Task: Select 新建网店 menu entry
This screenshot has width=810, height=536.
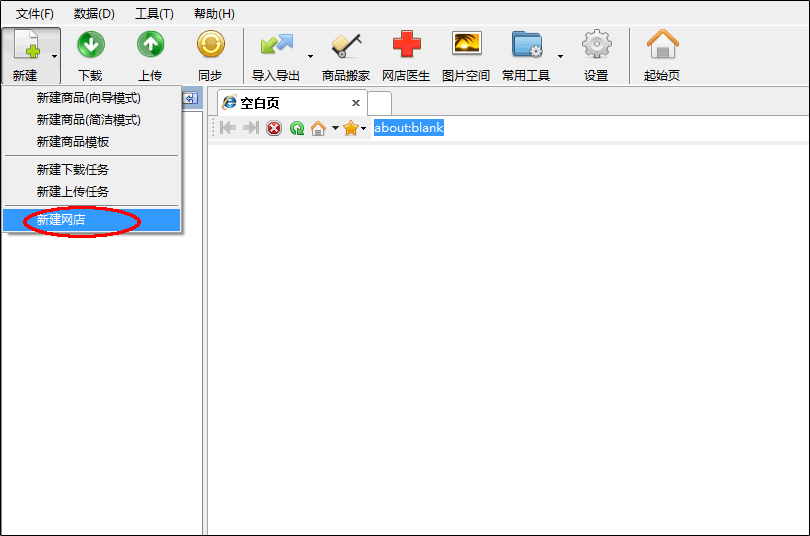Action: (91, 220)
